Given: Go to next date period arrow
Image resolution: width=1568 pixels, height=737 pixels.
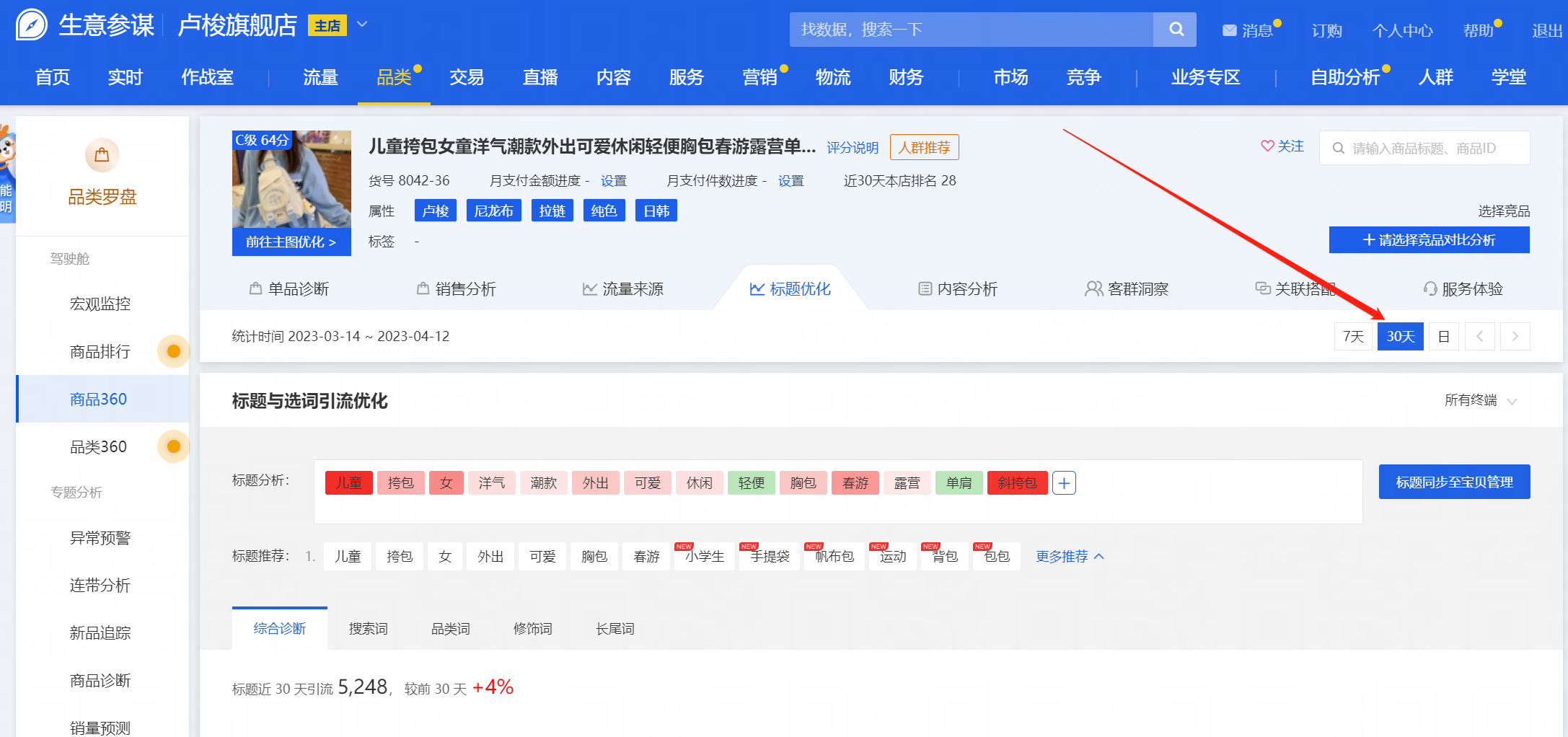Looking at the screenshot, I should coord(1515,337).
